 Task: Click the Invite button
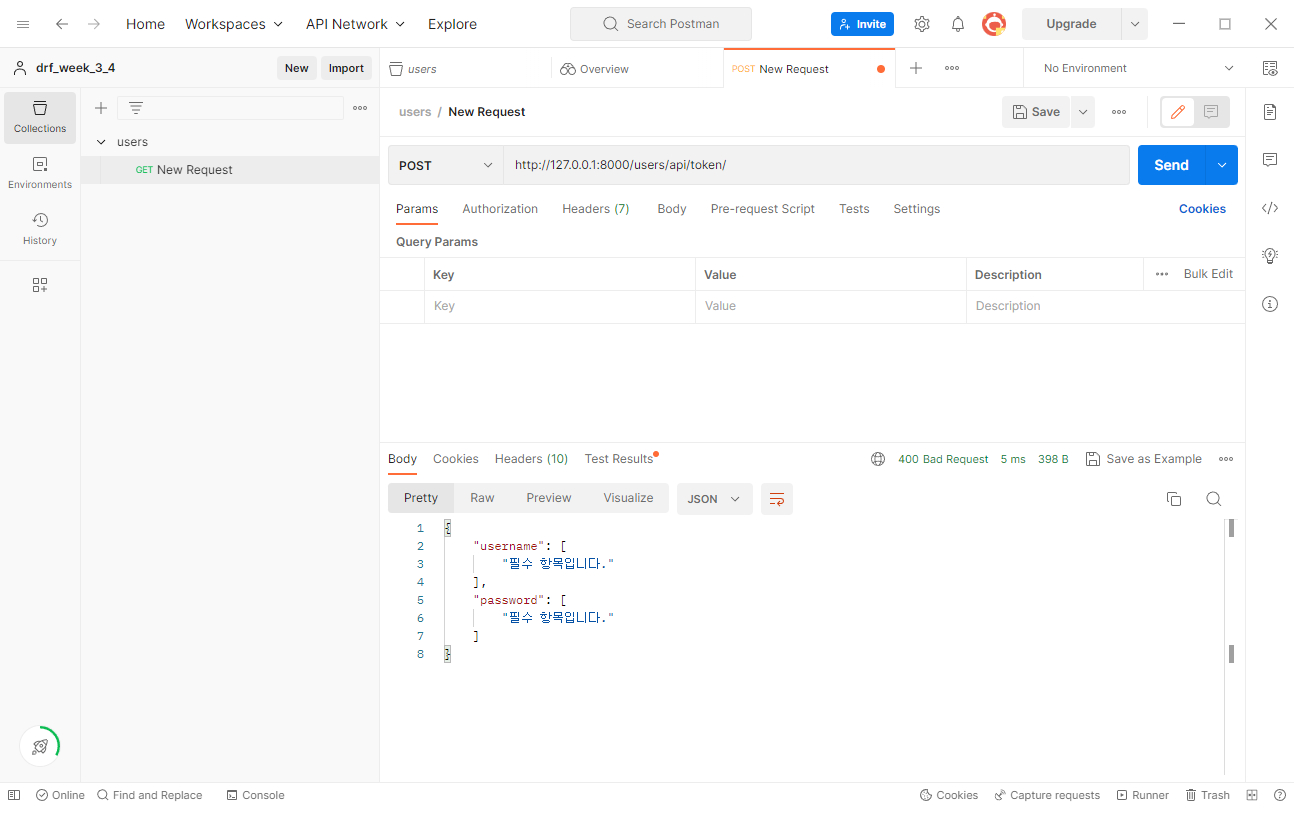click(x=862, y=24)
